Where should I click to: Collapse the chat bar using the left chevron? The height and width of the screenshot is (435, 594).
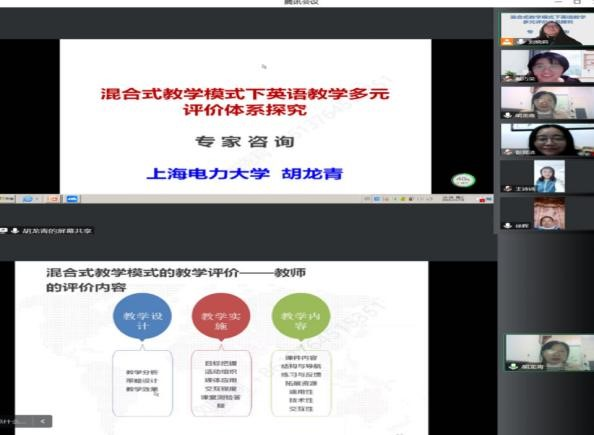click(x=43, y=421)
